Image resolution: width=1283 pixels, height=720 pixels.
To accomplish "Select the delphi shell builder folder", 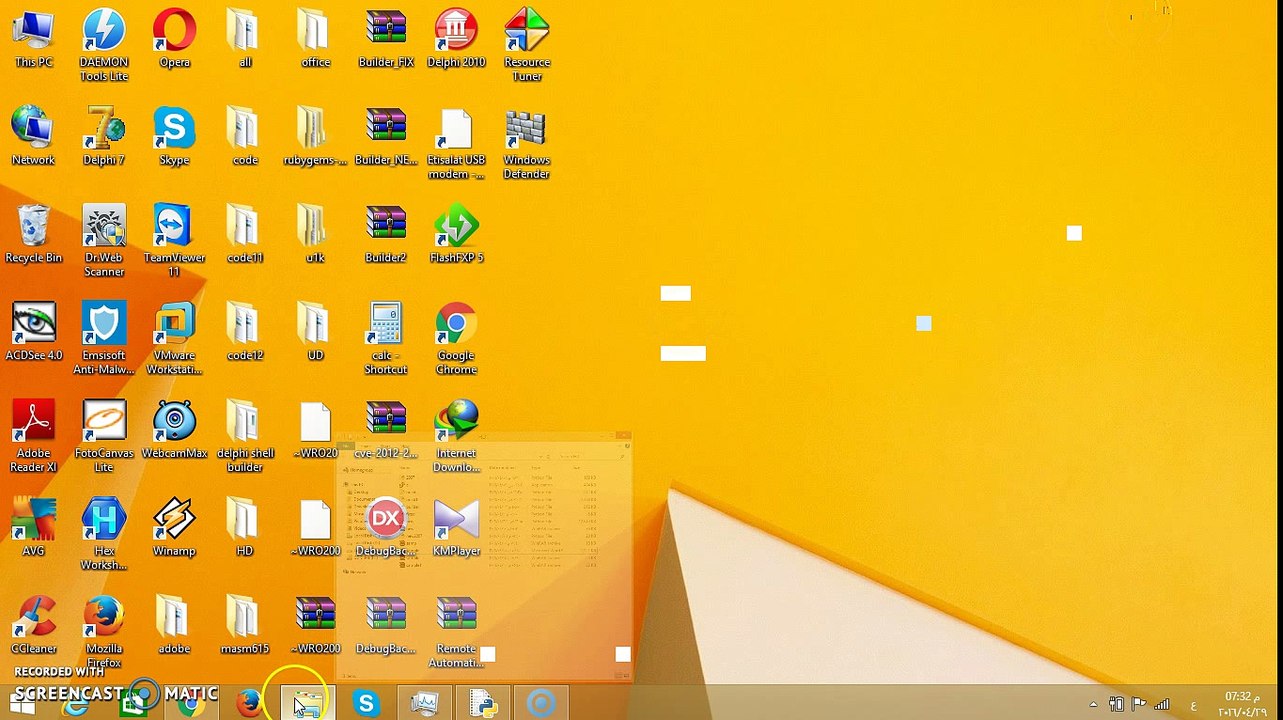I will [245, 437].
